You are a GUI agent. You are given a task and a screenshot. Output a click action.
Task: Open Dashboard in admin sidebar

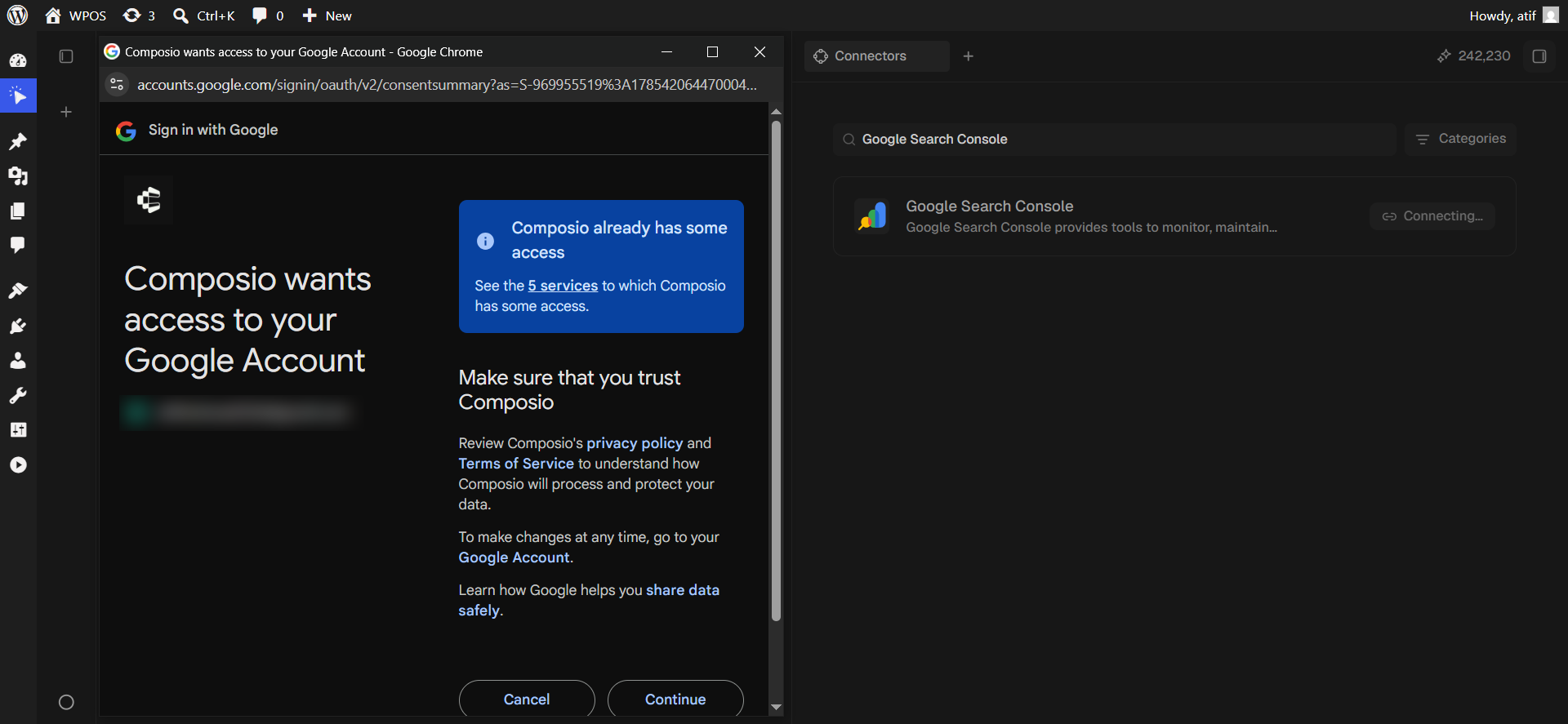18,60
